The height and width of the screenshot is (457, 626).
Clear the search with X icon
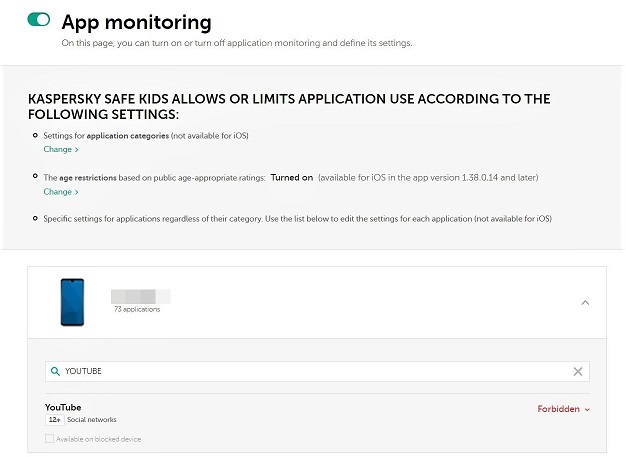click(578, 371)
